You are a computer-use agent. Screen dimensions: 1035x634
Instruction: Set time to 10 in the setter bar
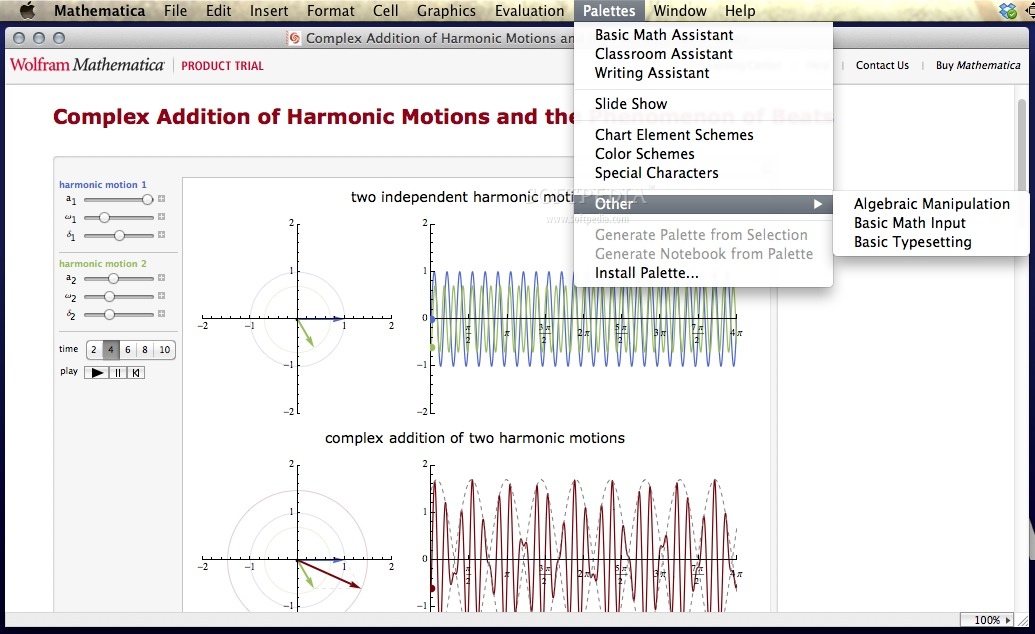pyautogui.click(x=165, y=349)
